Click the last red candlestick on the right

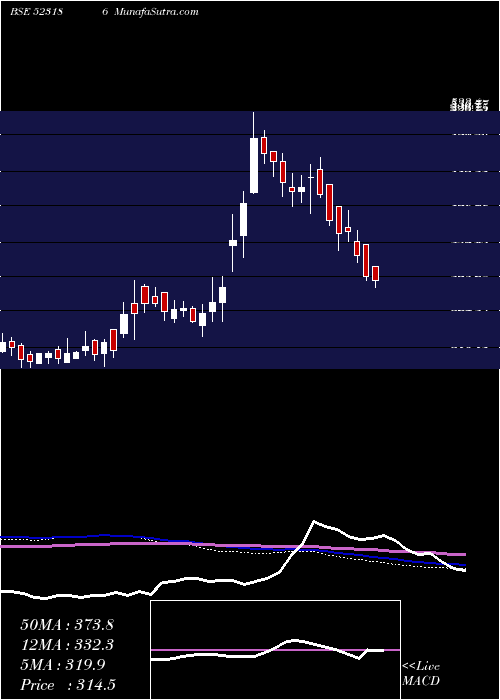(x=375, y=274)
